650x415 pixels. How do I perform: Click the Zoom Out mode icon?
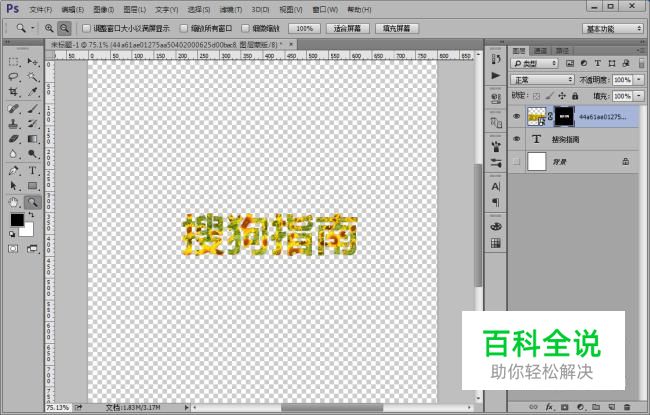click(x=64, y=28)
